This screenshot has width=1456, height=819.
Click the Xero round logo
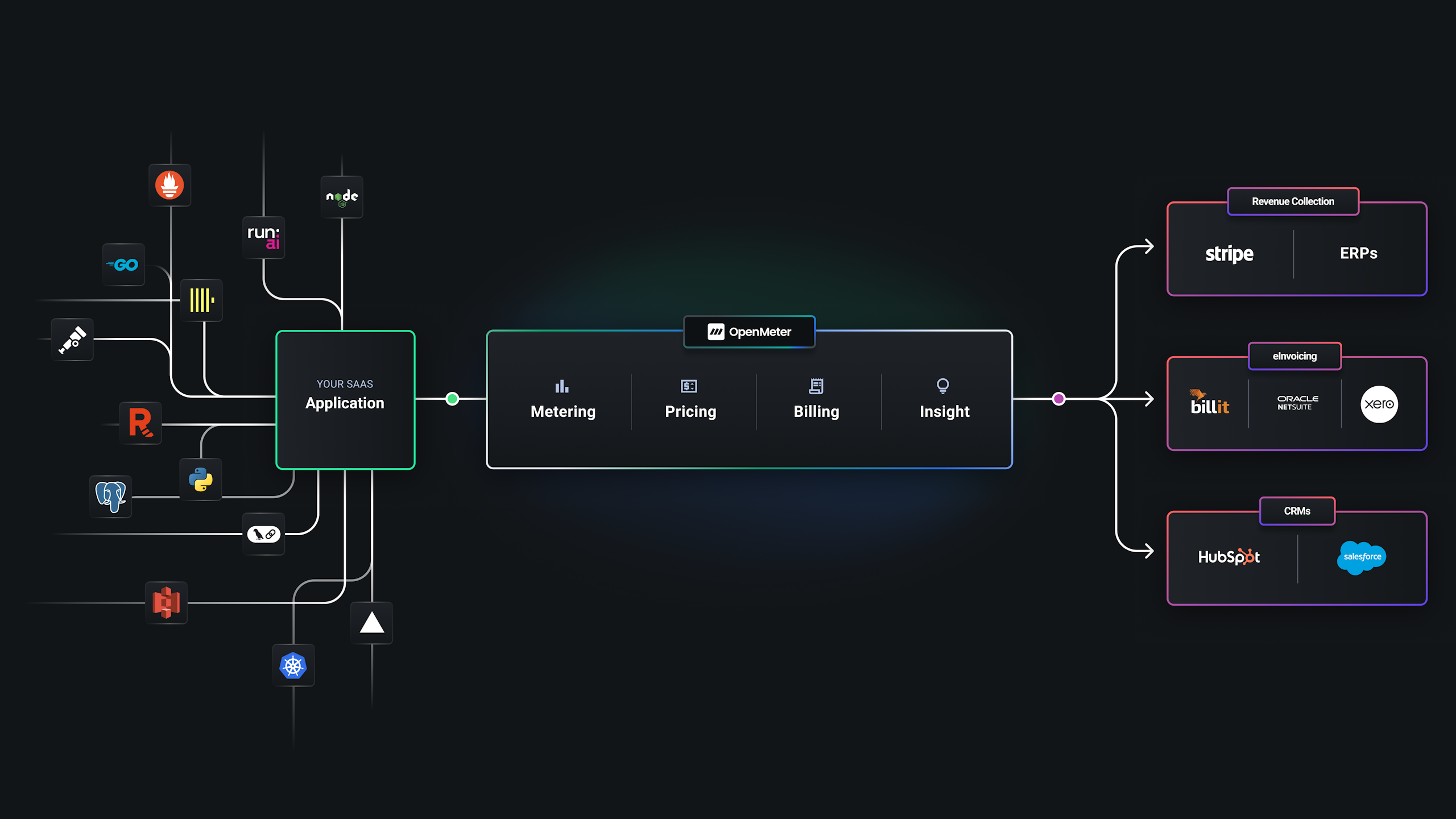[x=1379, y=404]
